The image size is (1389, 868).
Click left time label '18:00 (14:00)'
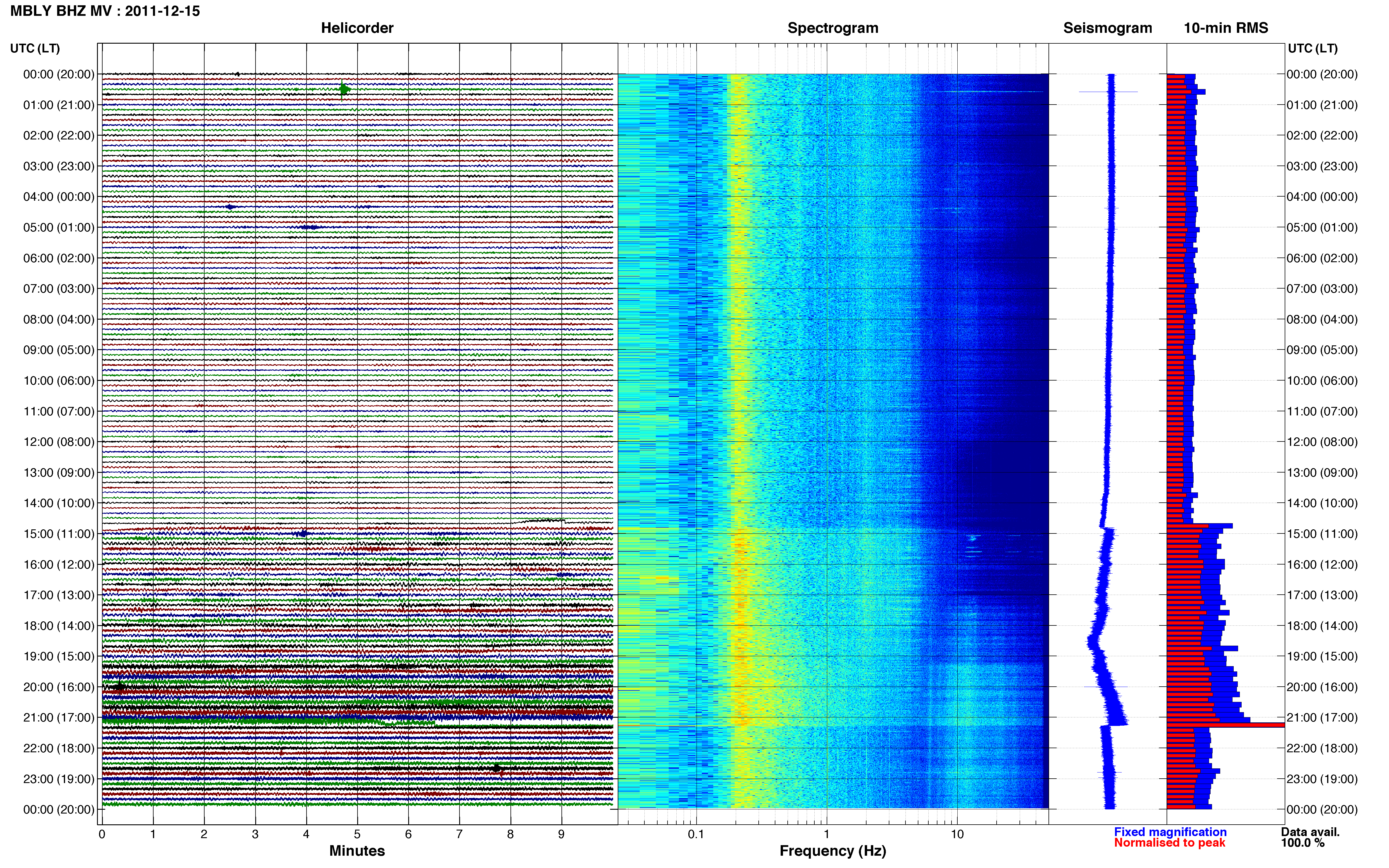pyautogui.click(x=59, y=626)
